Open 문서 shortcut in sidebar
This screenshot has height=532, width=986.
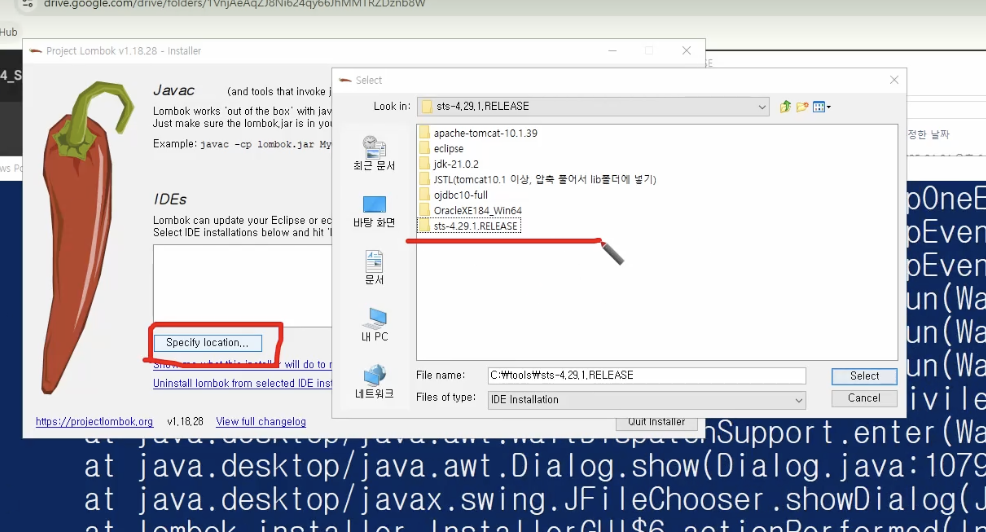click(374, 268)
